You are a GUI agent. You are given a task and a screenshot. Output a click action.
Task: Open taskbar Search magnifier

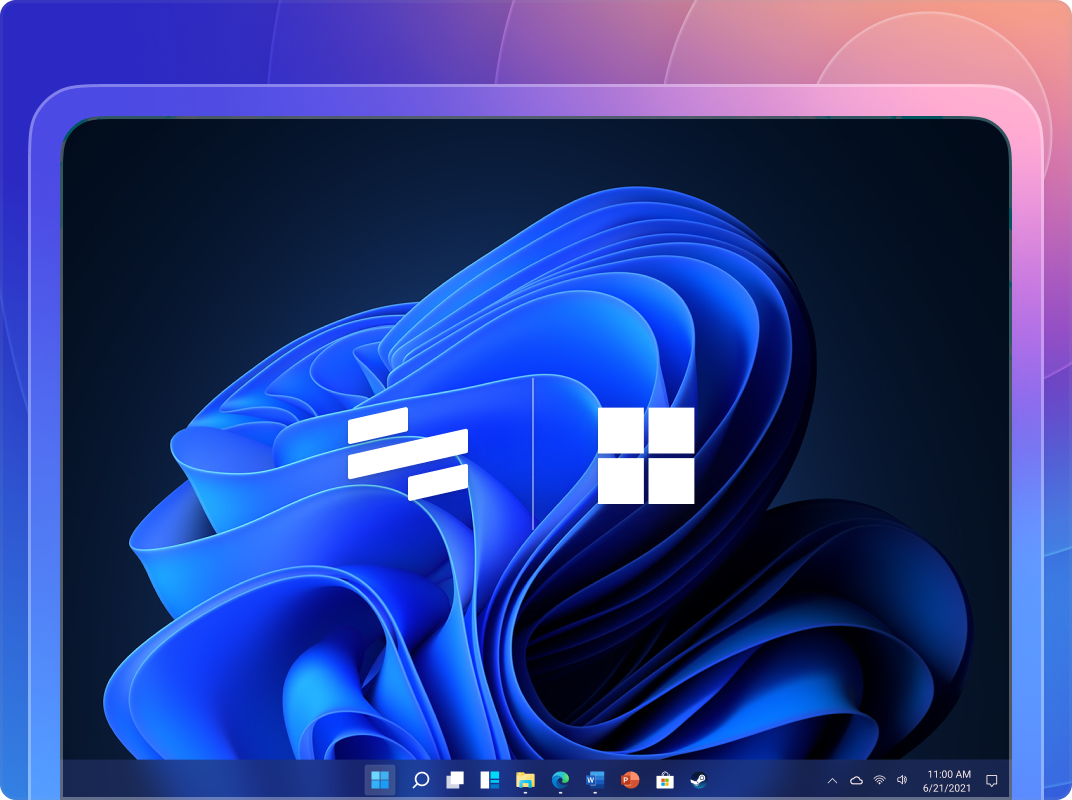pos(420,779)
